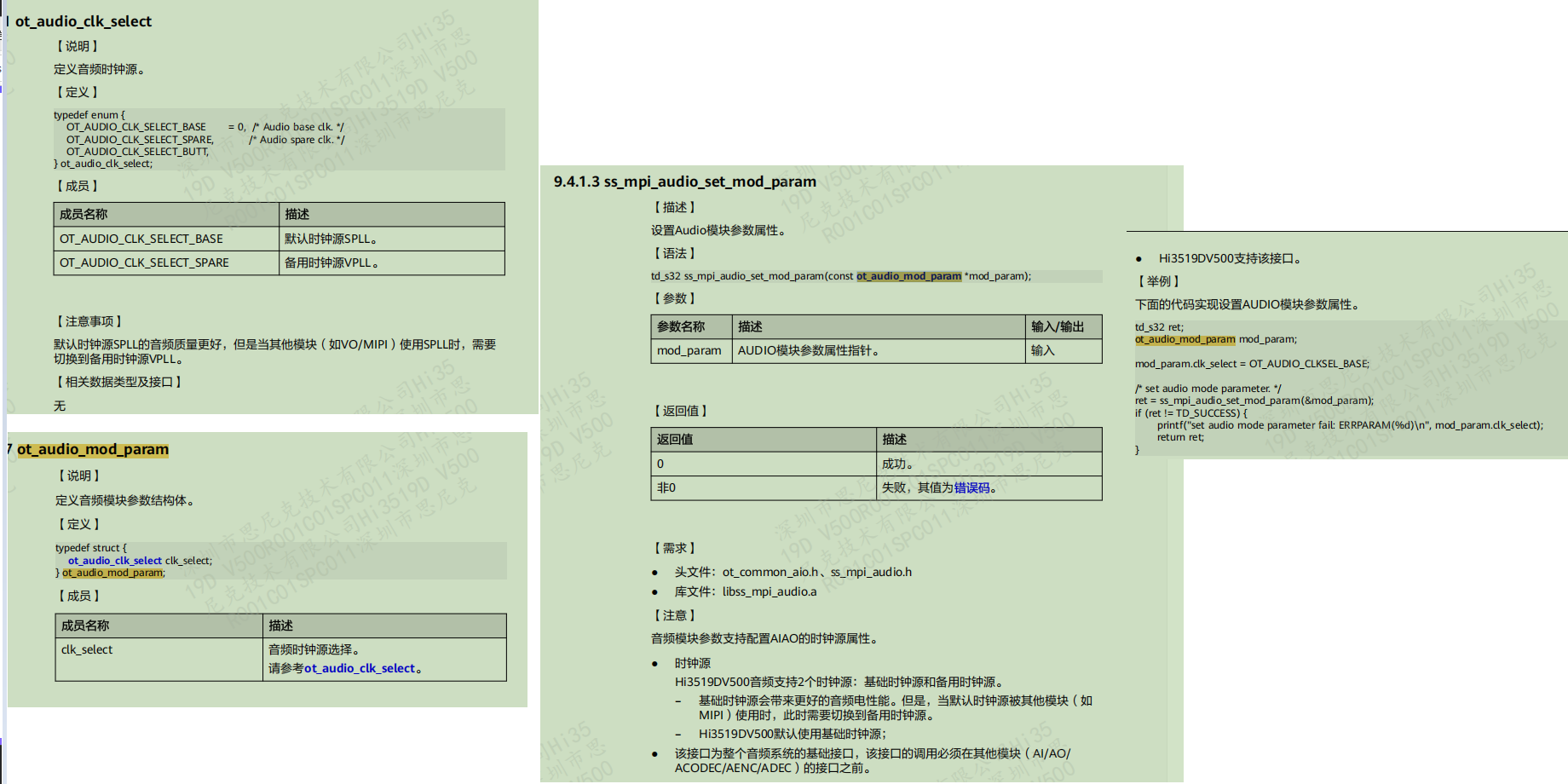Click heading 9.4.1.3 ss_mpi_audio_set_mod_param

685,182
